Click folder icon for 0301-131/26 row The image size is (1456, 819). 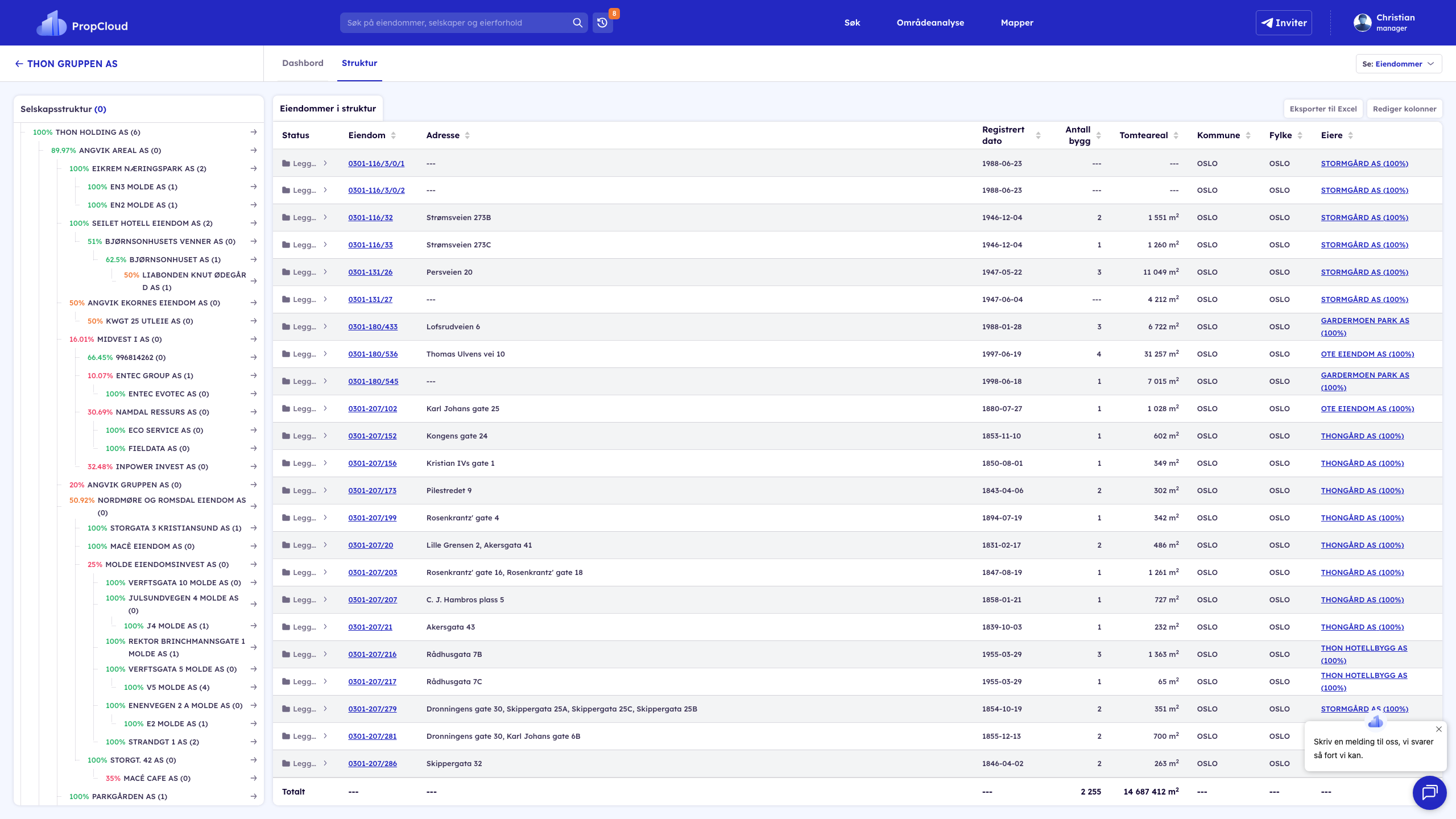(286, 272)
